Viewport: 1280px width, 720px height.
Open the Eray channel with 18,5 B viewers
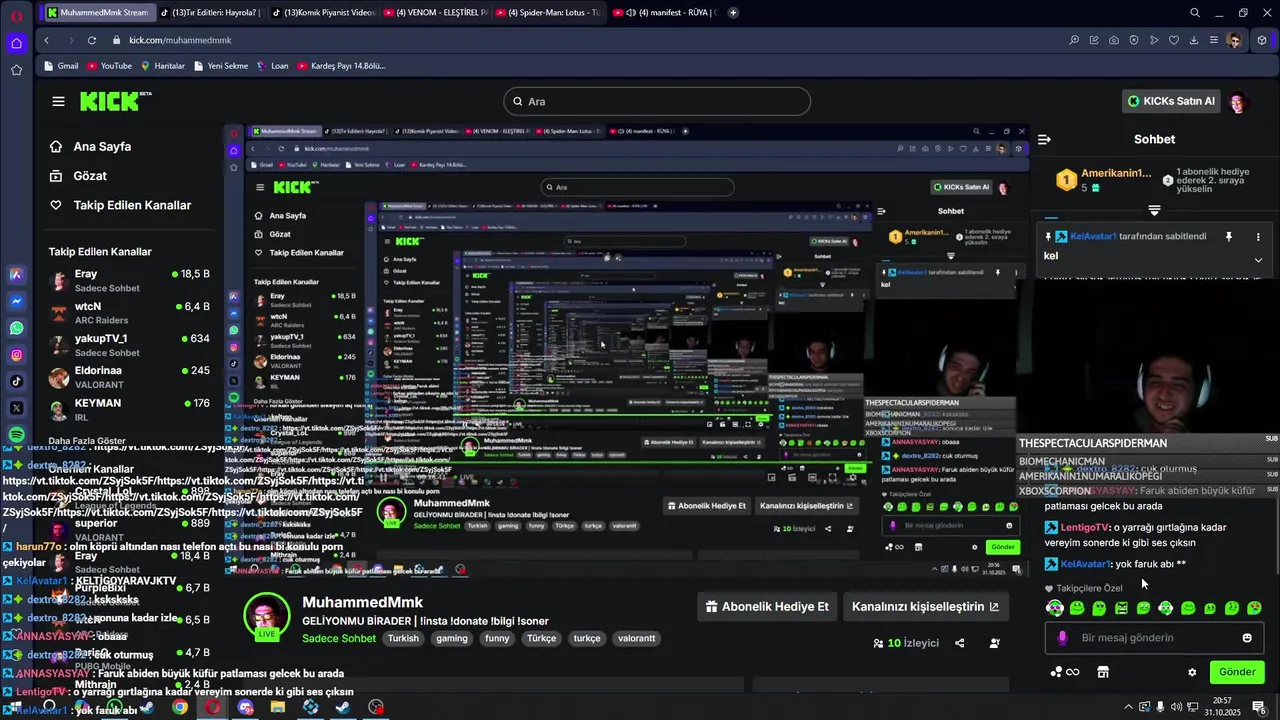[x=130, y=280]
